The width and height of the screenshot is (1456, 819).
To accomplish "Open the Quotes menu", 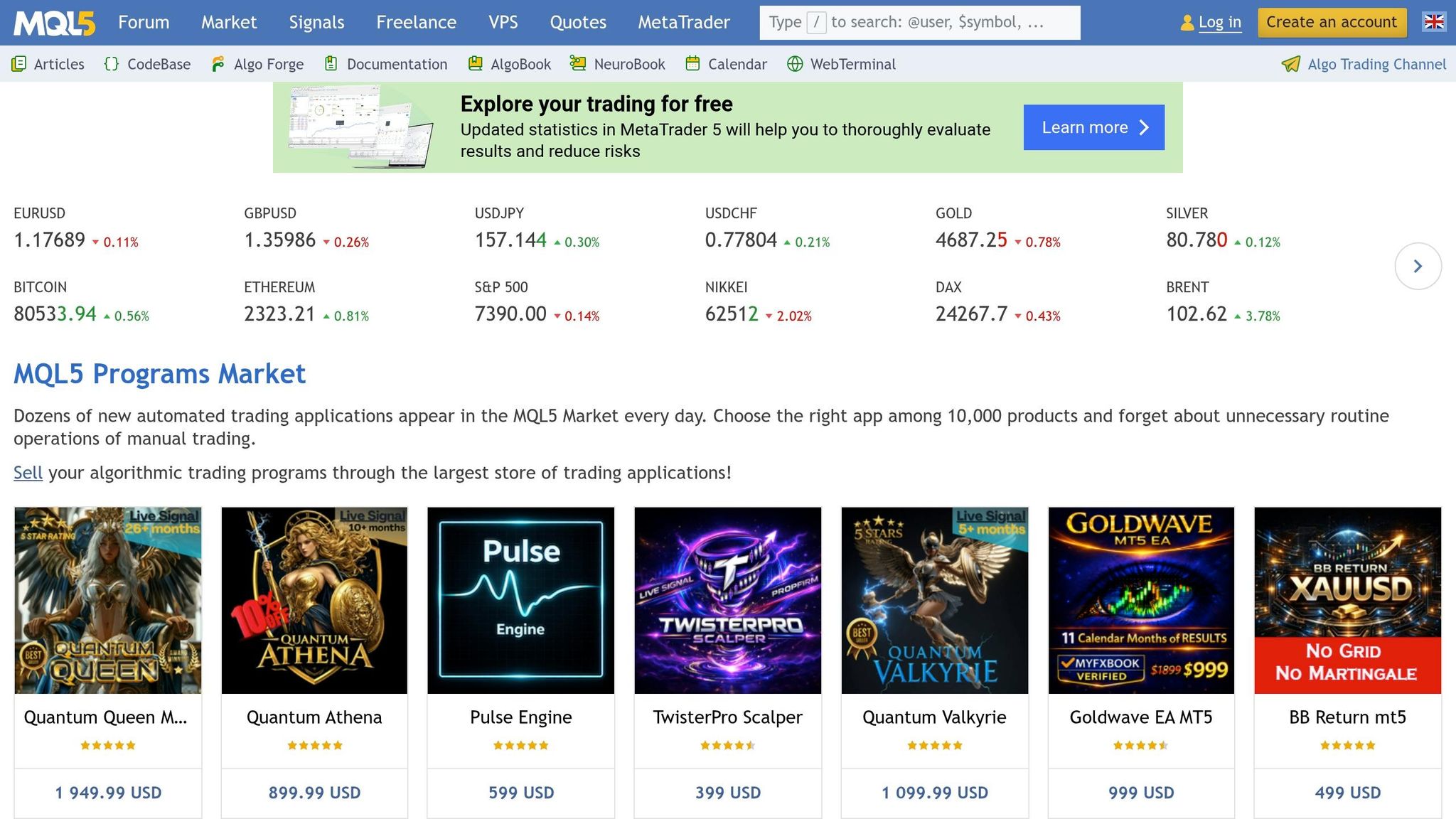I will pos(578,23).
